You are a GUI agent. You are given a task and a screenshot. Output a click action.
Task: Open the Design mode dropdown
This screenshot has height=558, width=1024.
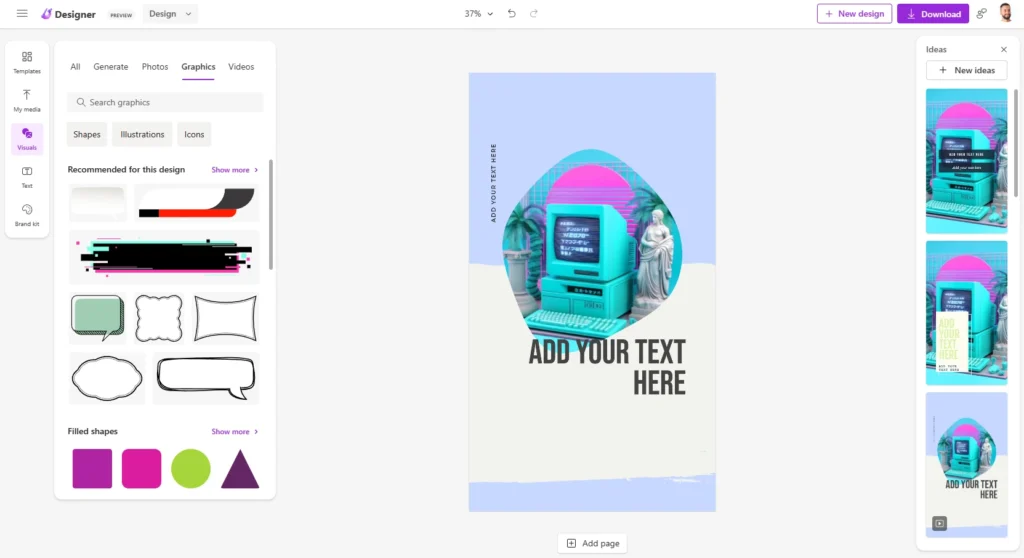click(x=170, y=14)
